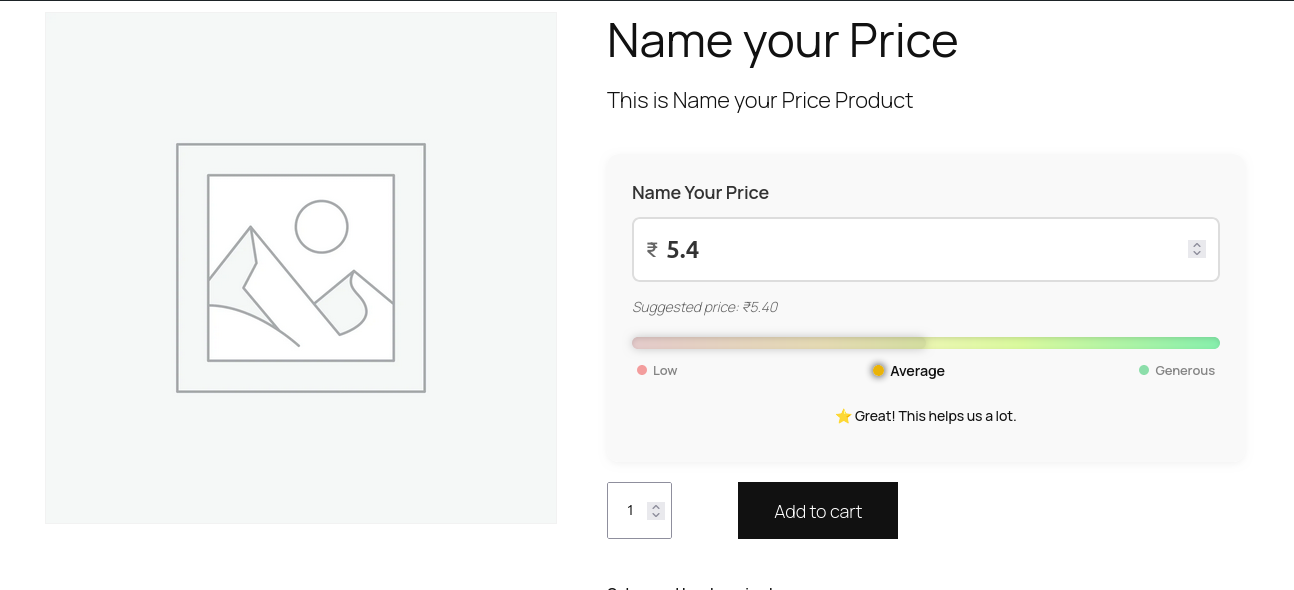Click inside the quantity input box
Image resolution: width=1294 pixels, height=590 pixels.
630,511
